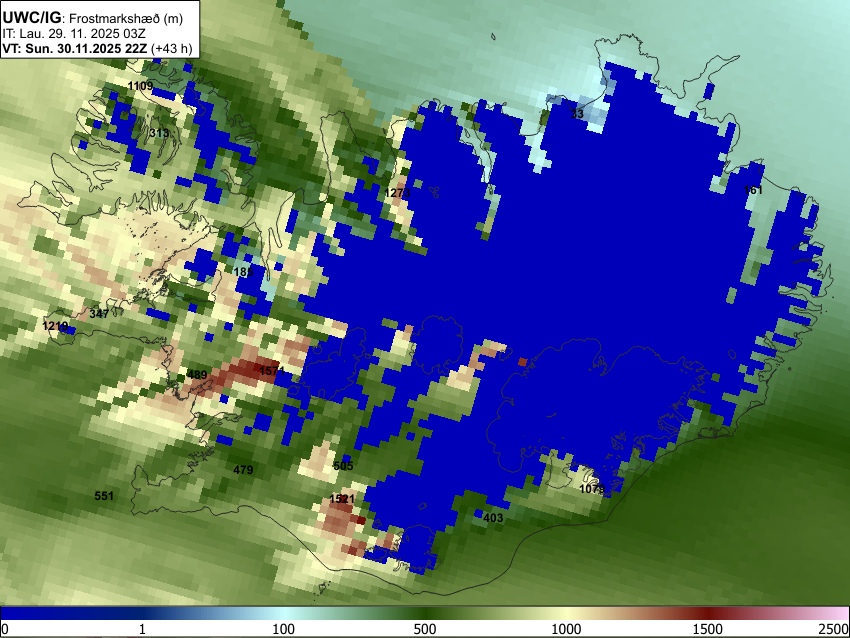Screen dimensions: 850x638
Task: Click the map value label 347
Action: coord(99,313)
